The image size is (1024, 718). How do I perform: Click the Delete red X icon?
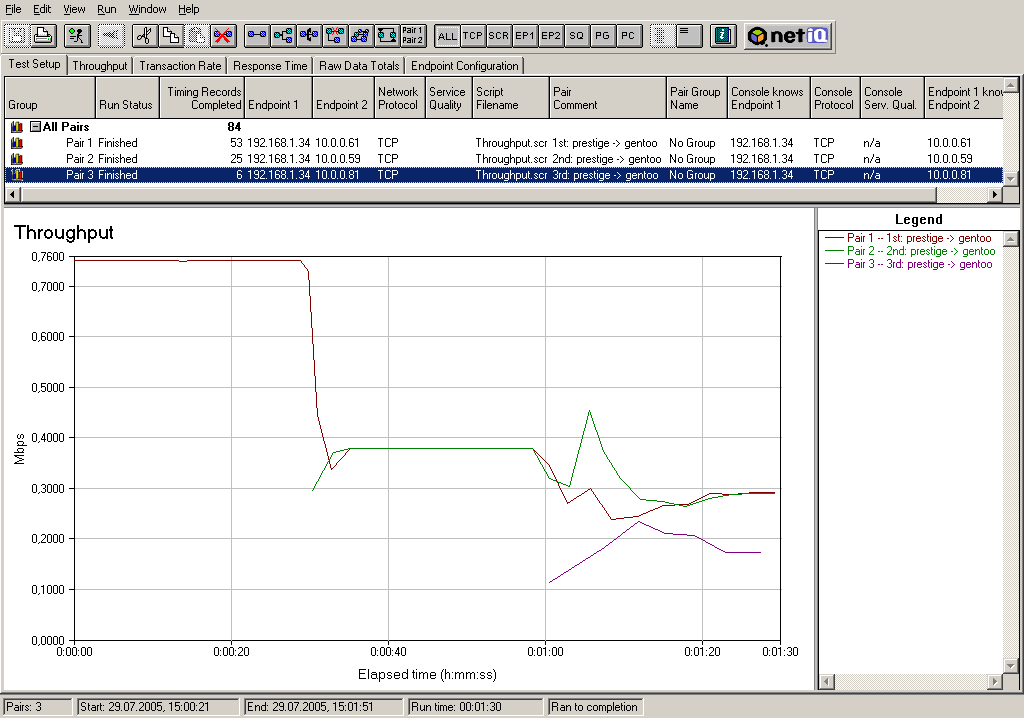[223, 35]
